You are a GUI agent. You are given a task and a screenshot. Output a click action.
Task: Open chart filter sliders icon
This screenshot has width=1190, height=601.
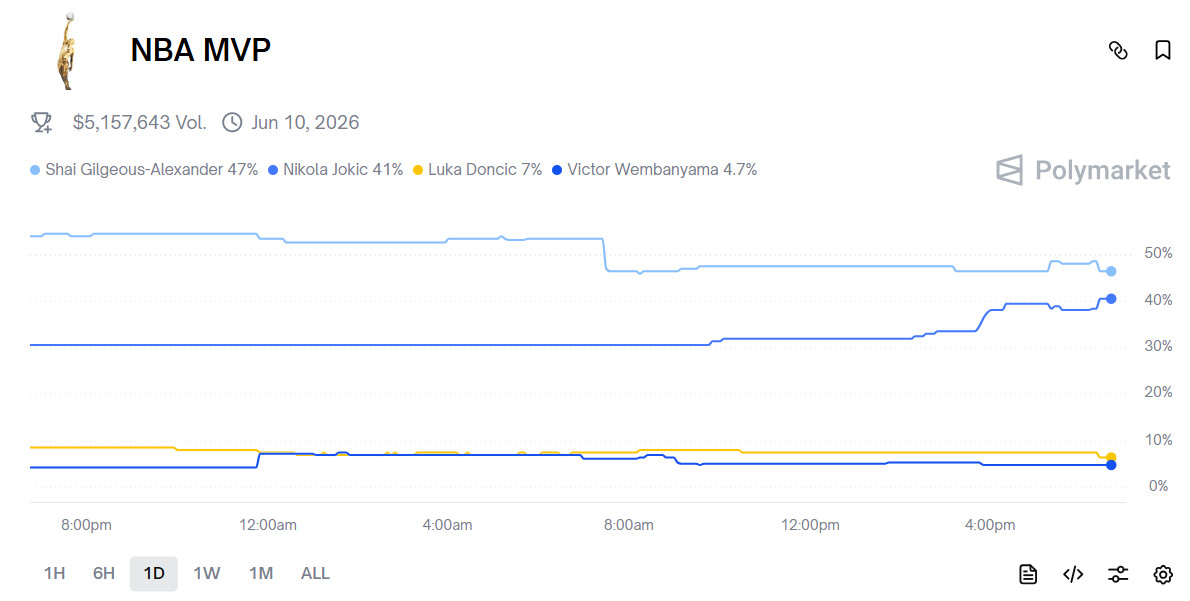[x=1118, y=574]
